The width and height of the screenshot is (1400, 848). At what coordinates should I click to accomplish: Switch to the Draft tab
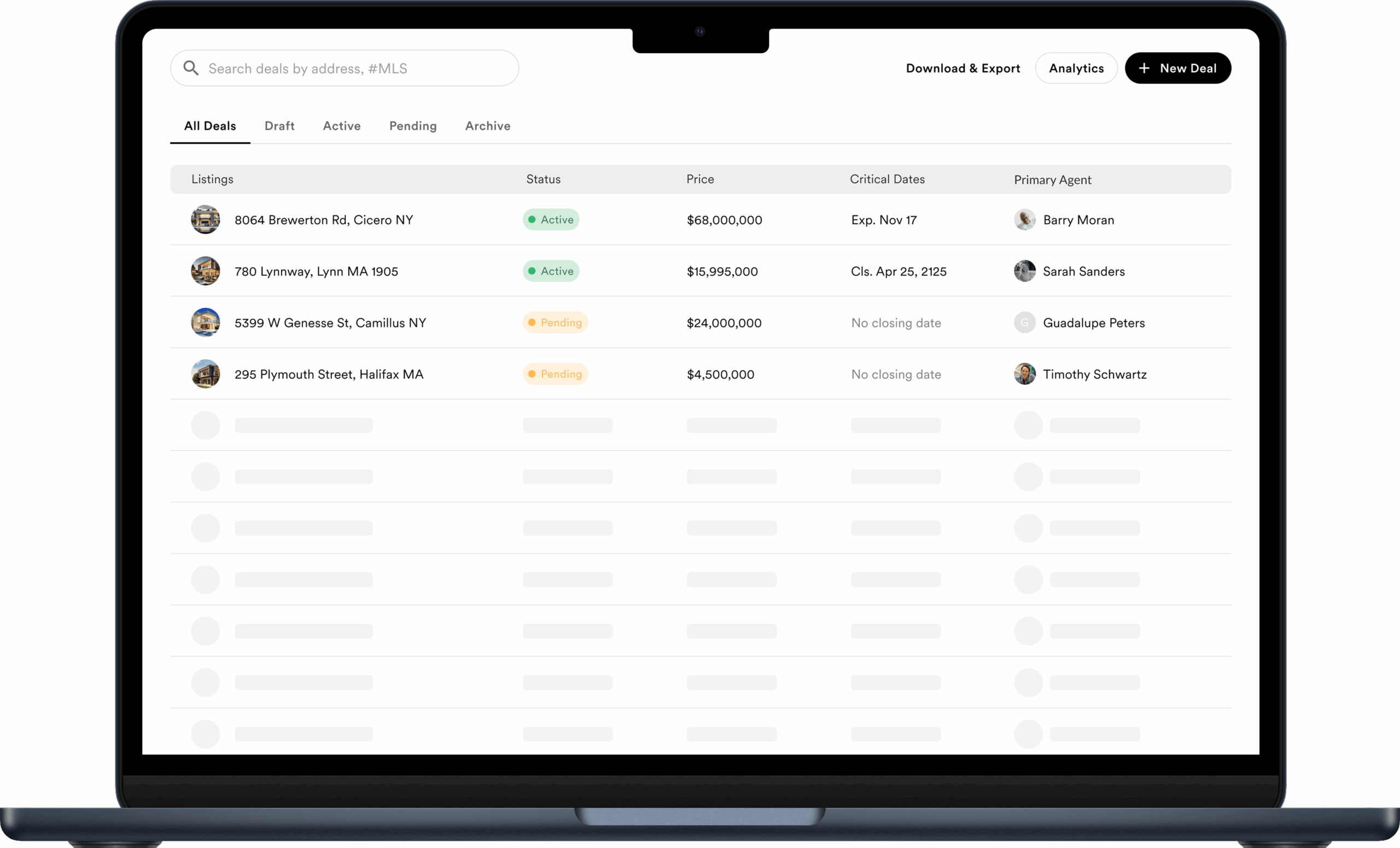279,126
